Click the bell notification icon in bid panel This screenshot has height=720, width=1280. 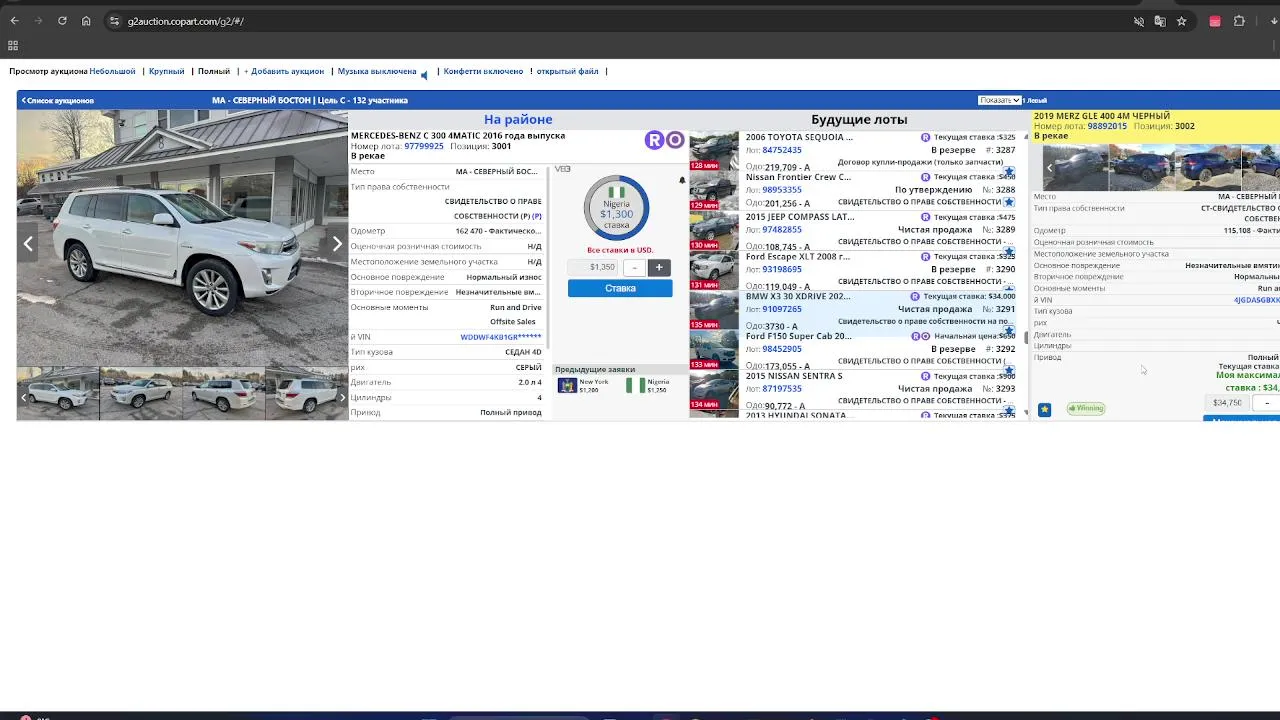tap(682, 181)
